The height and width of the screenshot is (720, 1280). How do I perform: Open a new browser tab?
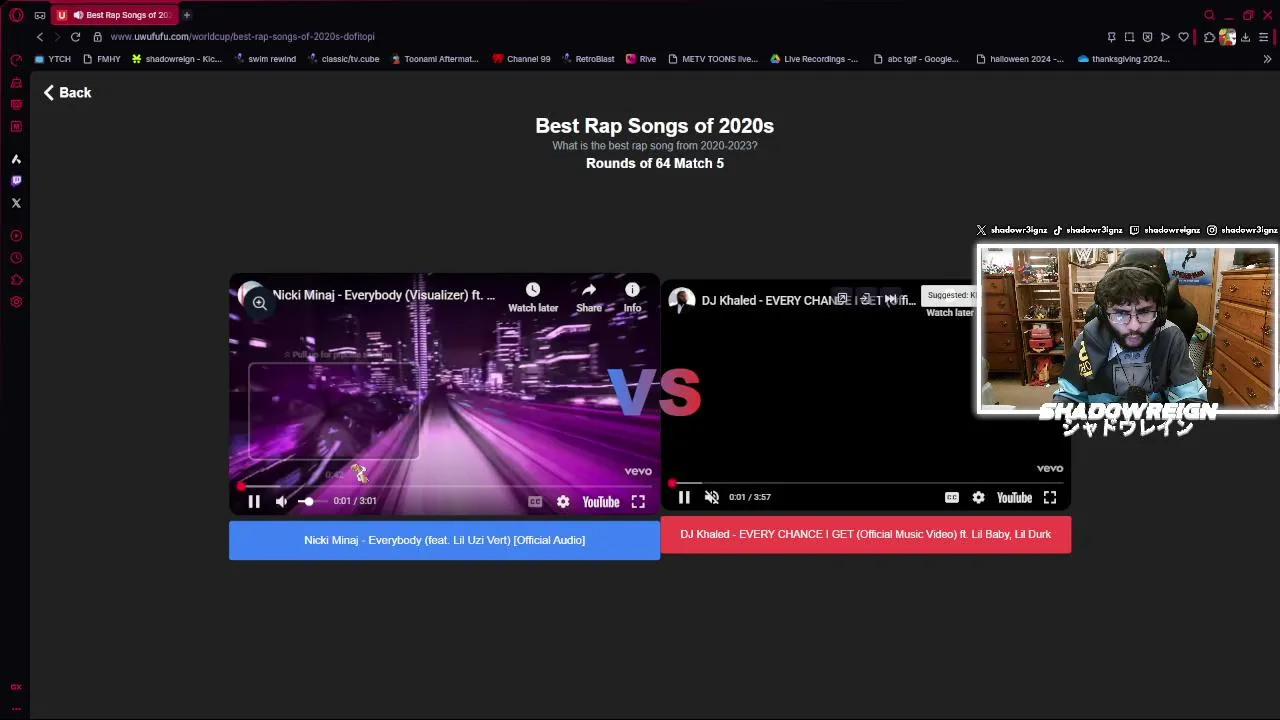click(x=186, y=15)
